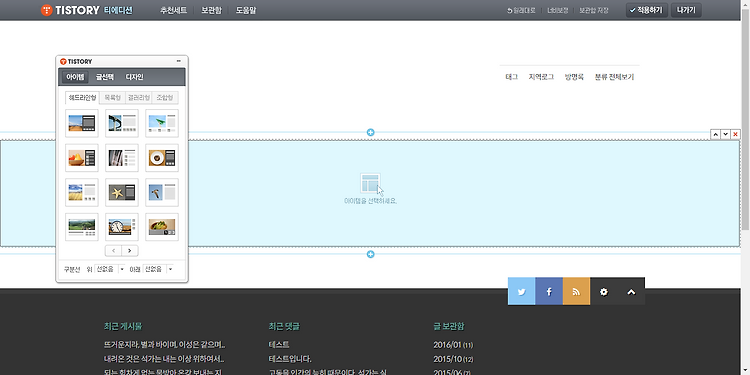
Task: Click the 지역로그 blog menu link
Action: (541, 77)
